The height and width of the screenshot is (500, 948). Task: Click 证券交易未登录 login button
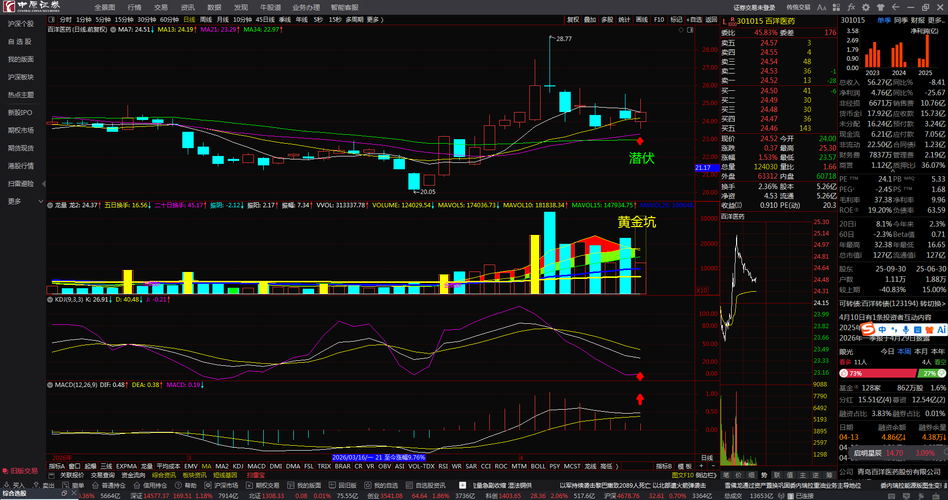[x=754, y=7]
